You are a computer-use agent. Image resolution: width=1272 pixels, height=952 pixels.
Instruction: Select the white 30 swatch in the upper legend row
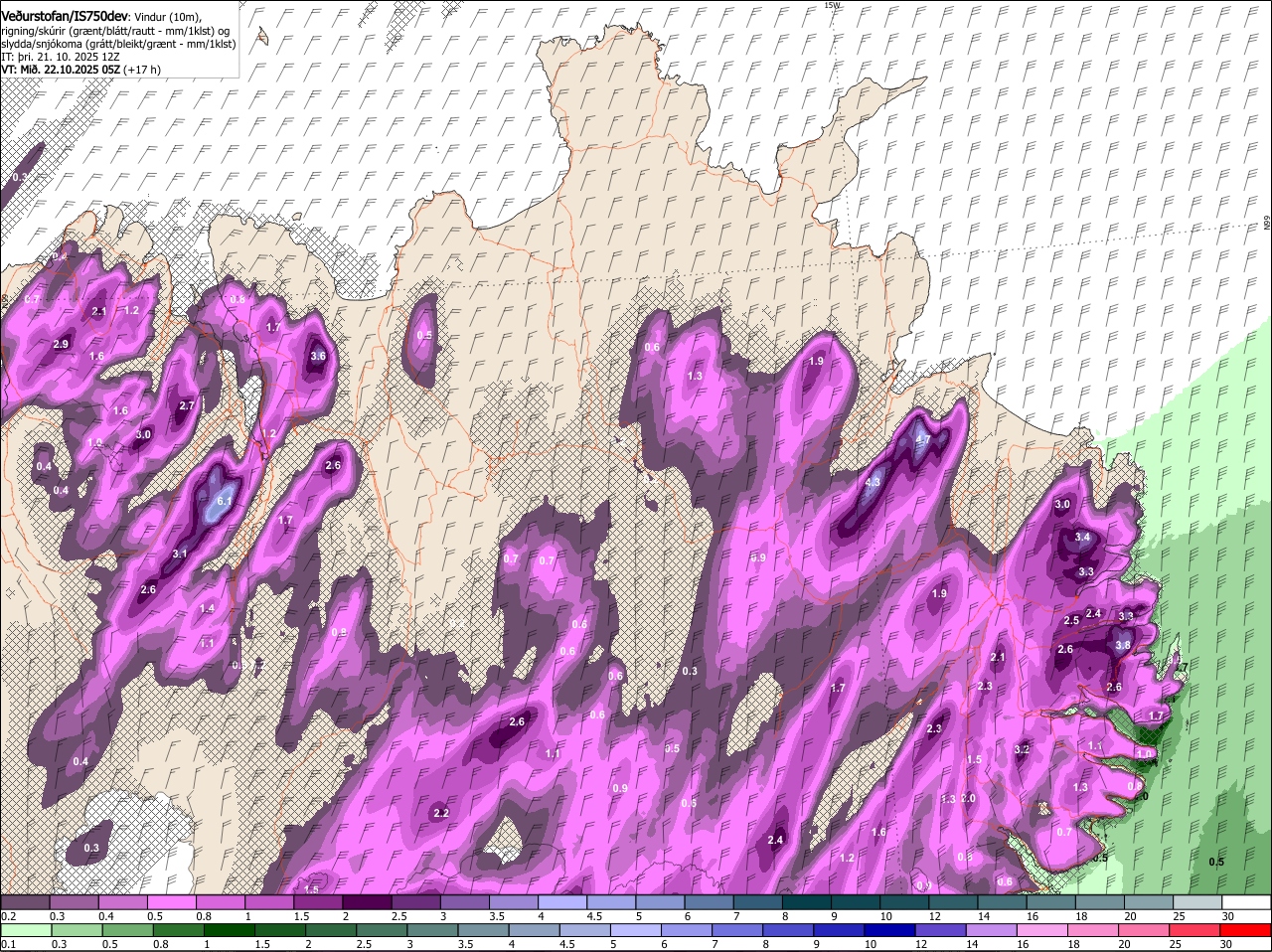coord(1246,902)
